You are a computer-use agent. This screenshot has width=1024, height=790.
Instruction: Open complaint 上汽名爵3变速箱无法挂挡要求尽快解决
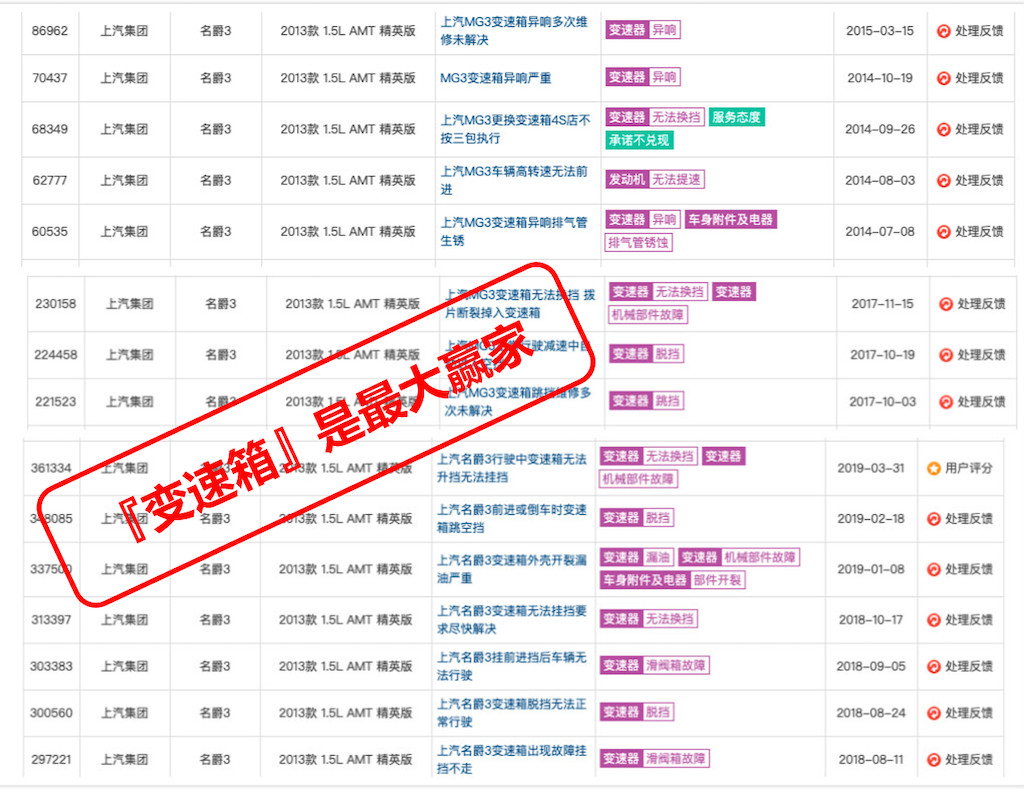[511, 620]
